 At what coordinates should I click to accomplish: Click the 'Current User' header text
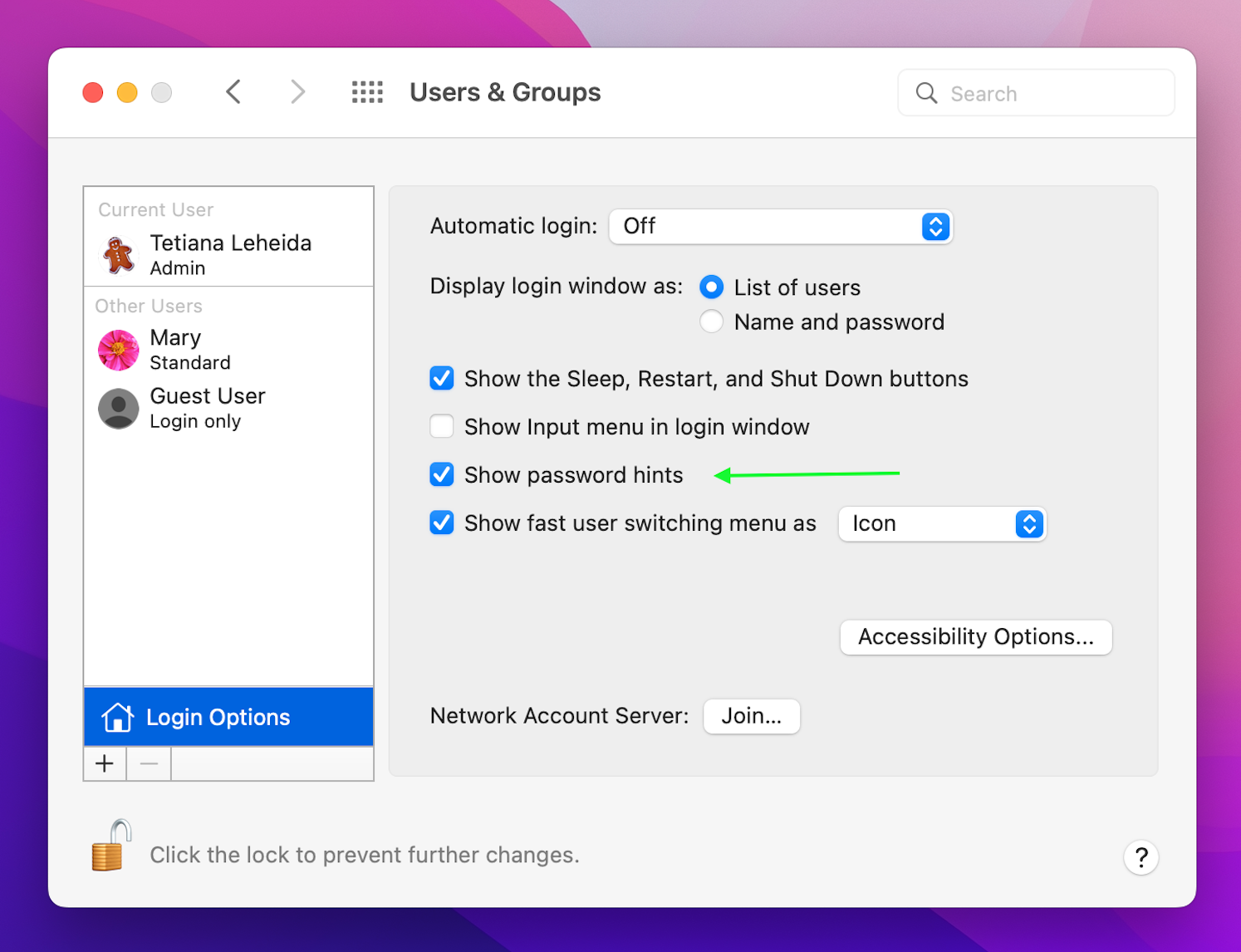[x=156, y=209]
